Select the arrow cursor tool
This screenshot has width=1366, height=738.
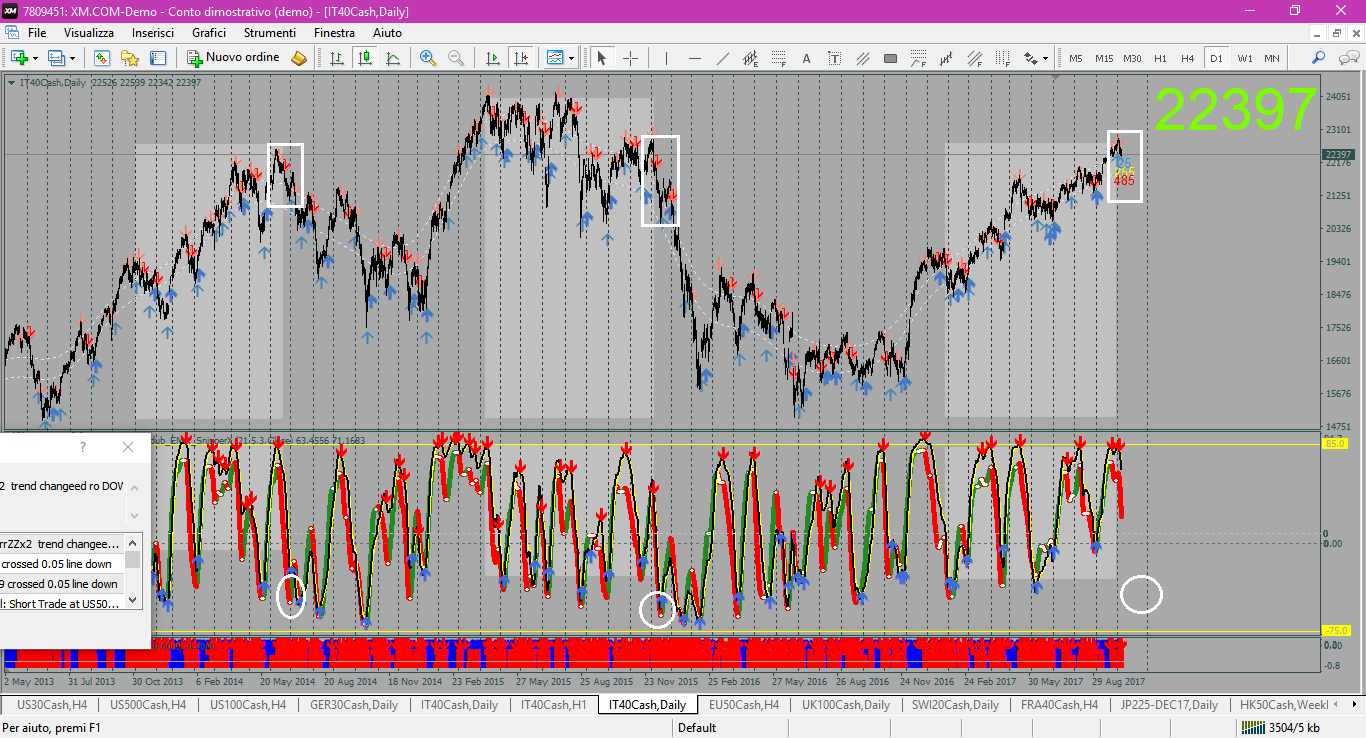click(602, 58)
